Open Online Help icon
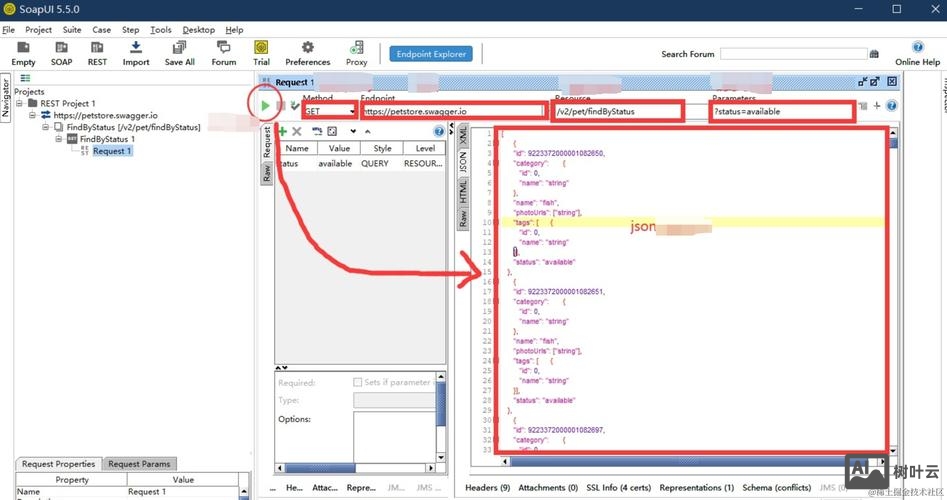Image resolution: width=947 pixels, height=500 pixels. tap(917, 53)
